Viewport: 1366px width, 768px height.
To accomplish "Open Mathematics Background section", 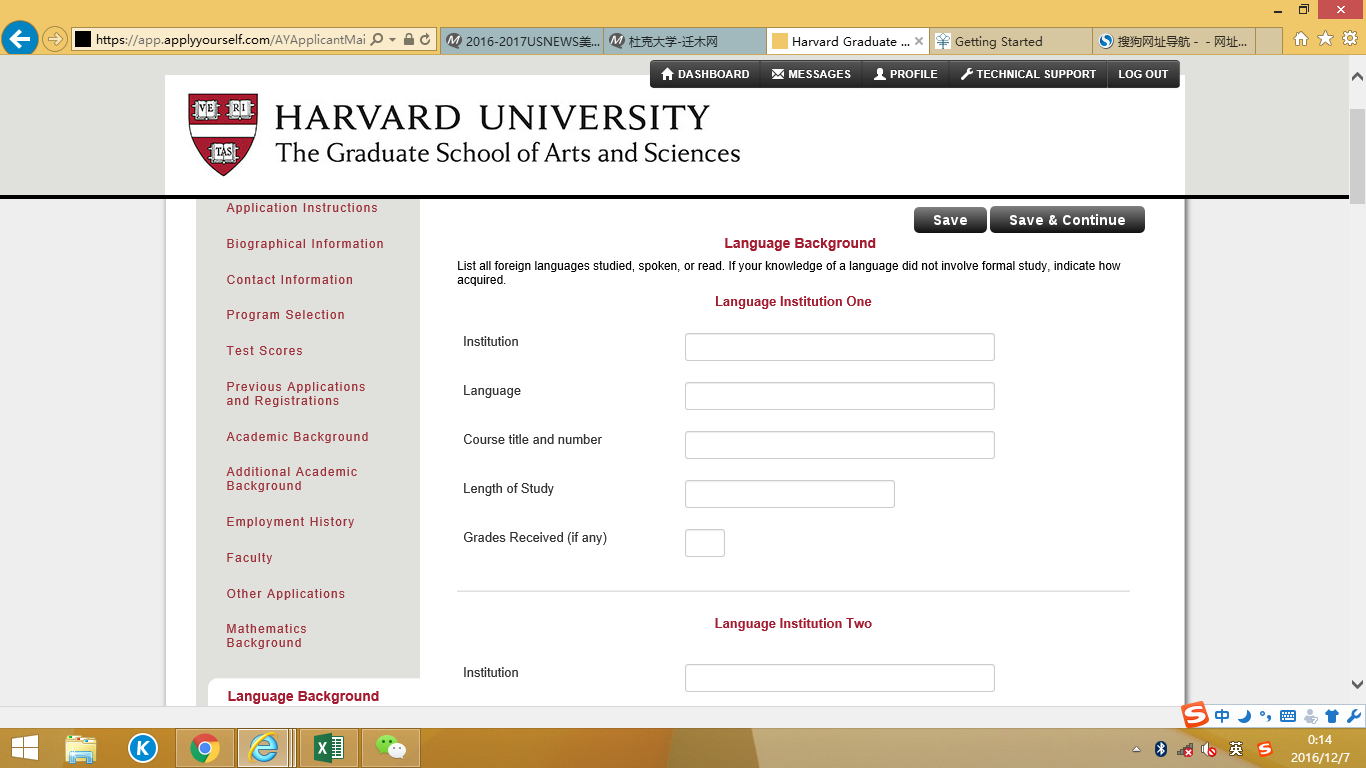I will click(267, 636).
